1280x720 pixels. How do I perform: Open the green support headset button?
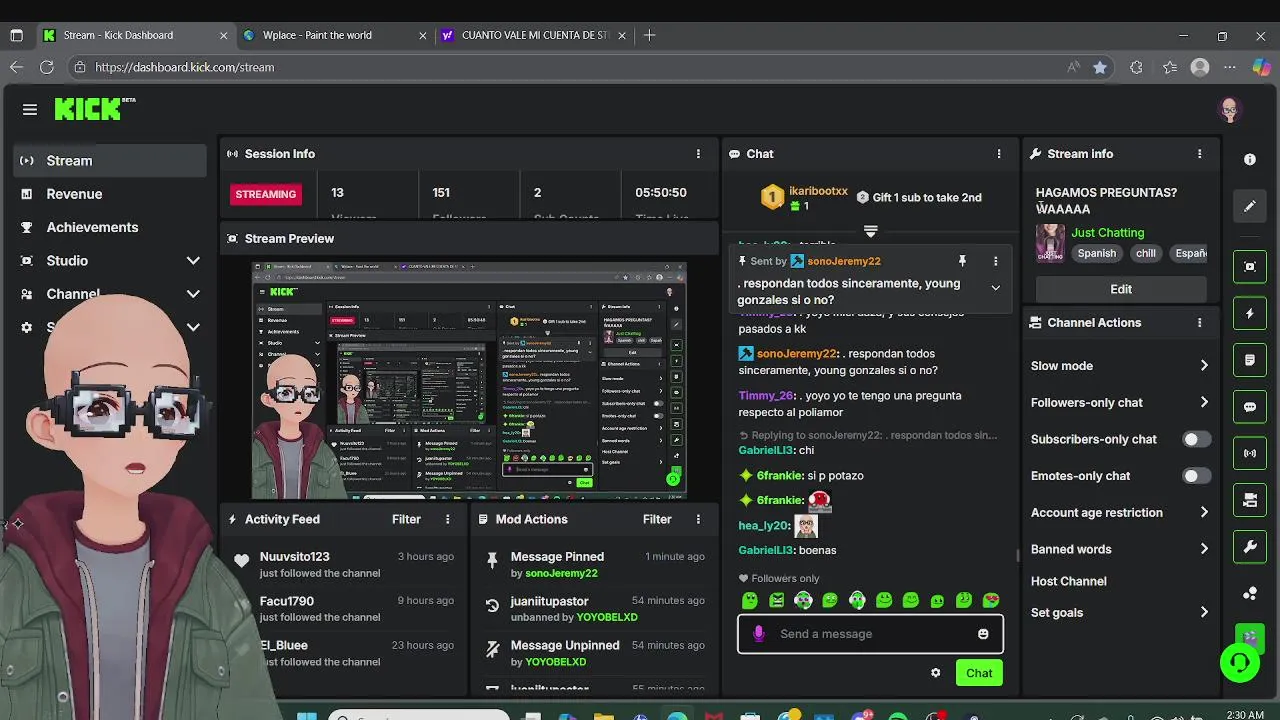coord(1240,663)
